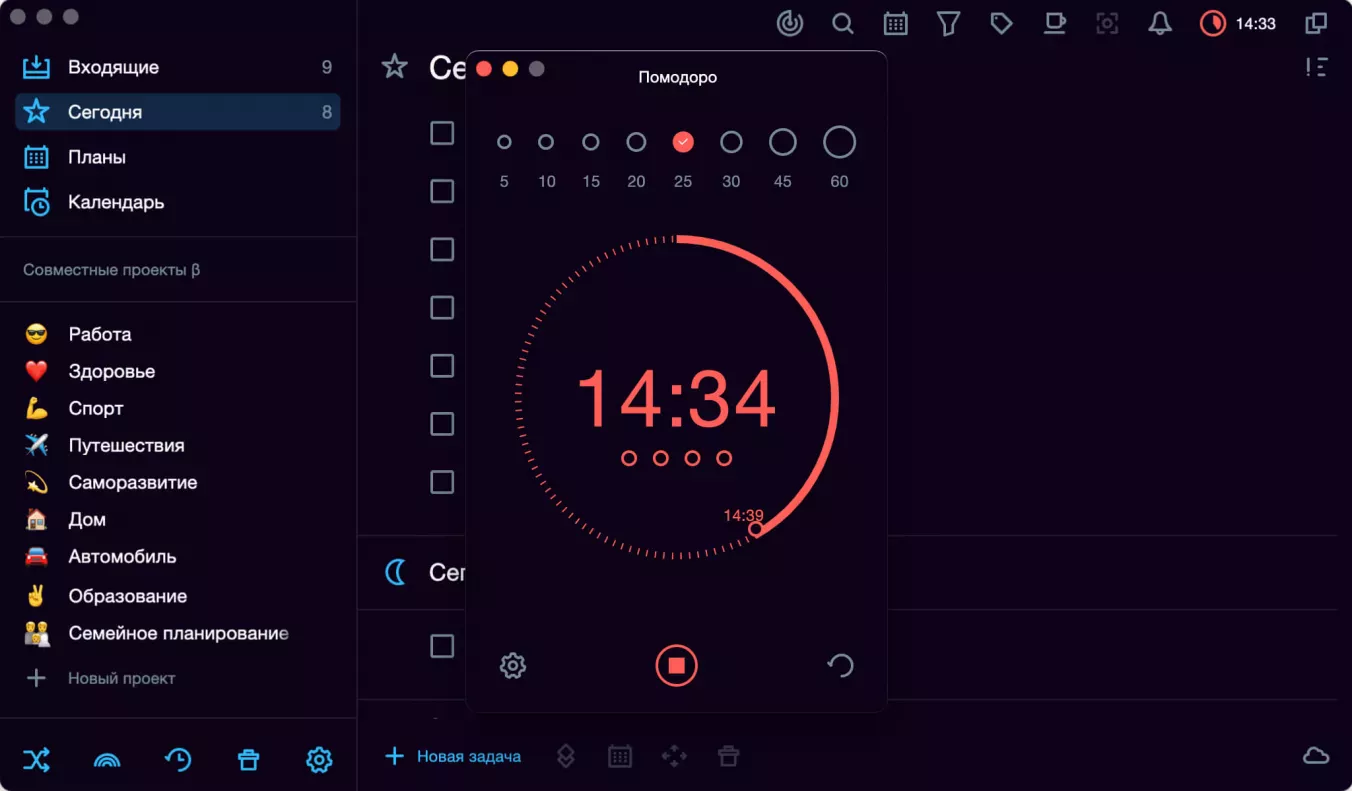Open Сегодня view in sidebar
The width and height of the screenshot is (1352, 791).
[x=178, y=112]
